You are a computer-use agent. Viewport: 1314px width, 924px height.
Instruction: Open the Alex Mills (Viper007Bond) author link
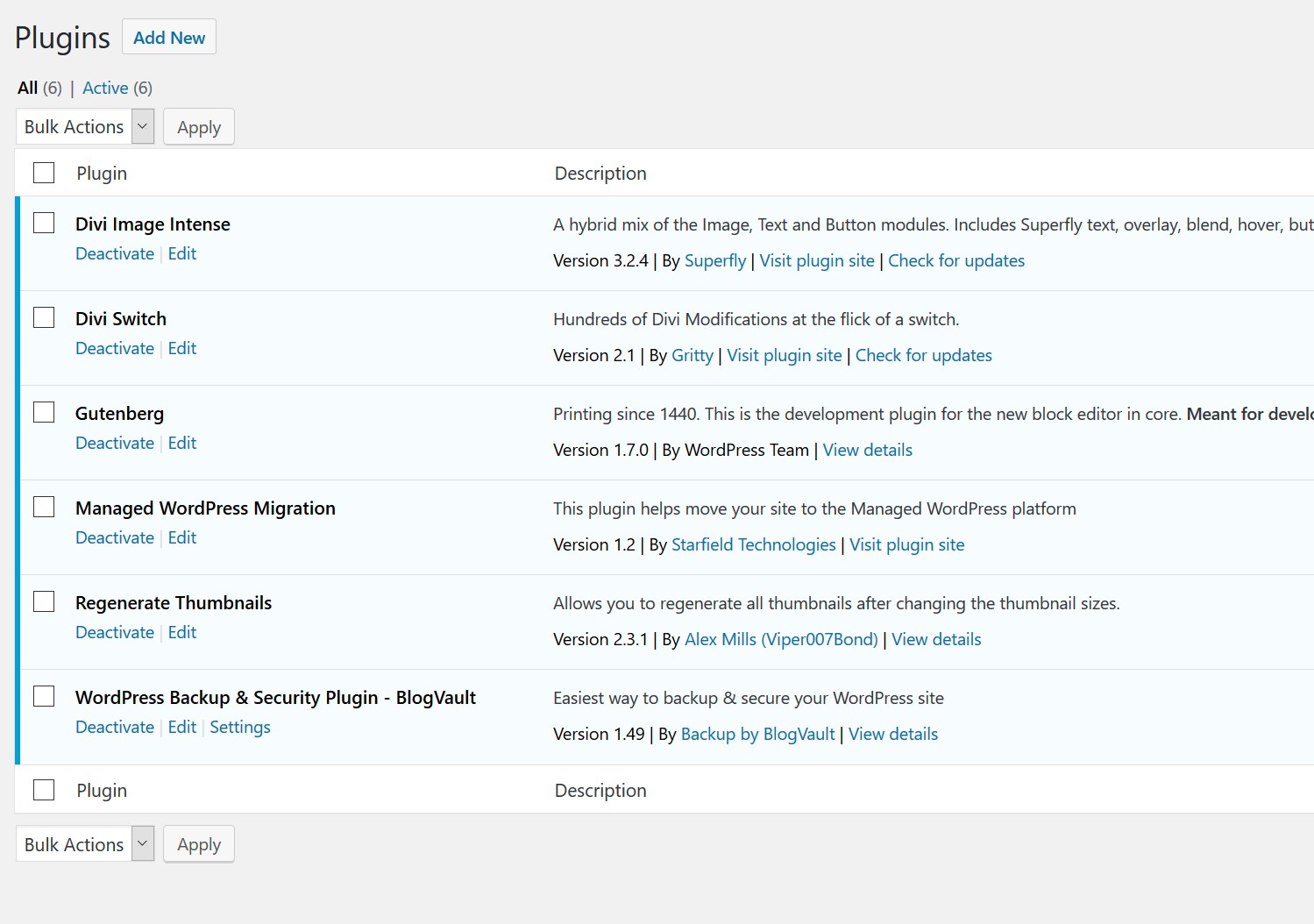(781, 640)
